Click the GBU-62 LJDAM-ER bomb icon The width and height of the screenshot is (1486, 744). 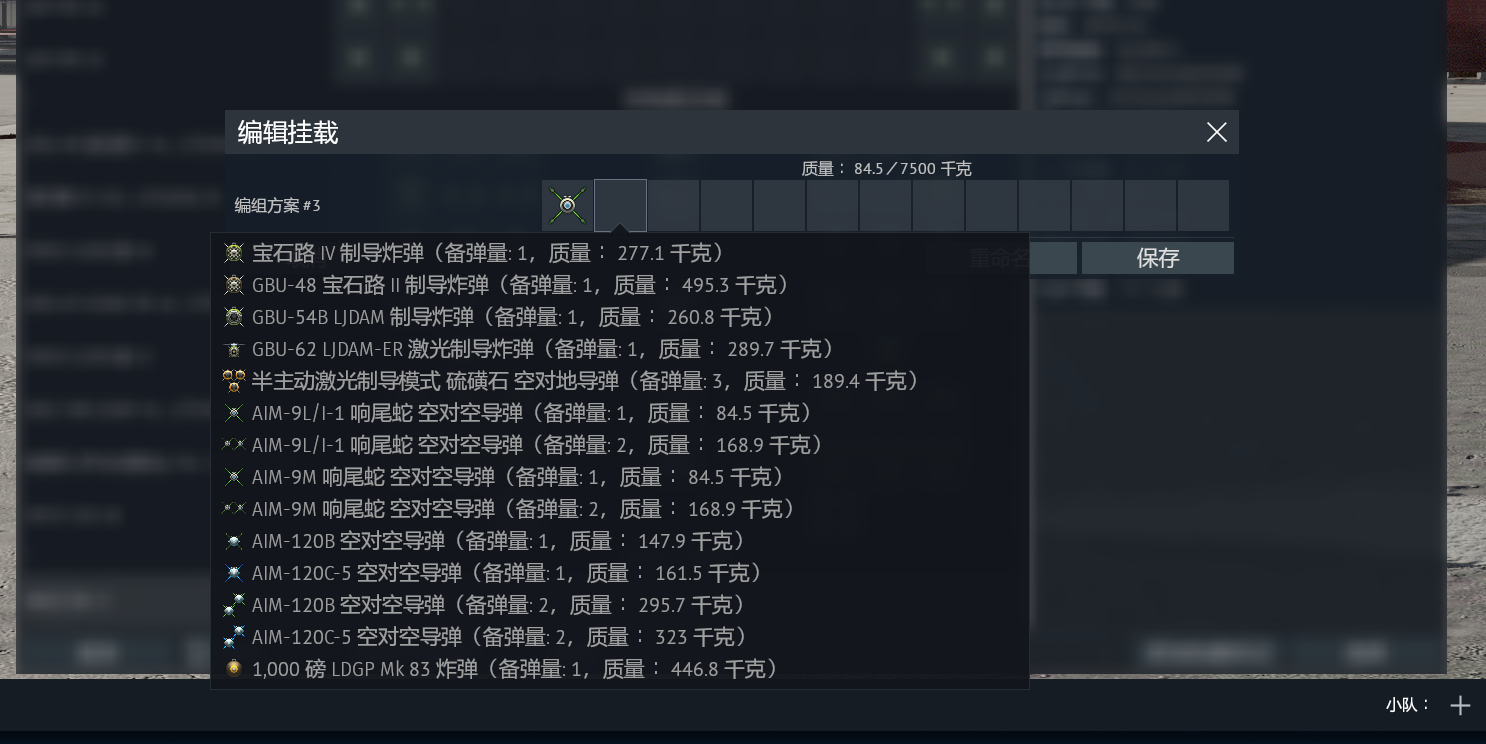tap(234, 349)
